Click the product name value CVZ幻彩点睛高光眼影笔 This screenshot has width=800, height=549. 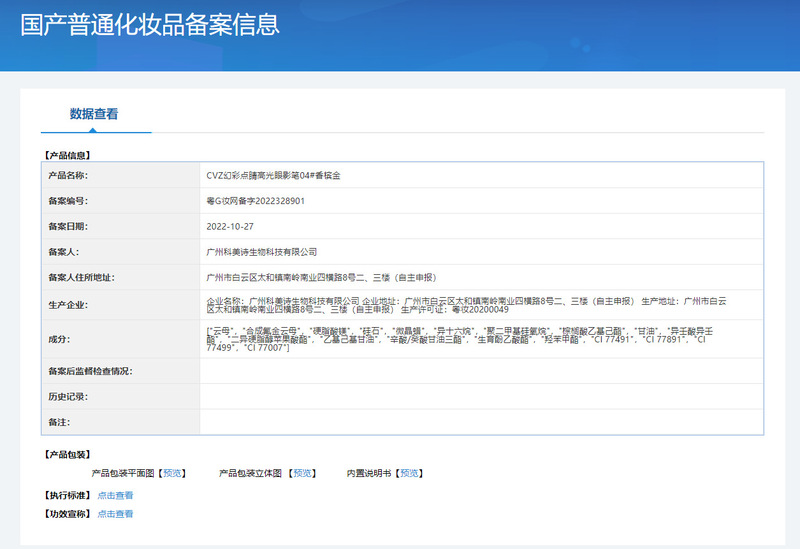(x=272, y=175)
